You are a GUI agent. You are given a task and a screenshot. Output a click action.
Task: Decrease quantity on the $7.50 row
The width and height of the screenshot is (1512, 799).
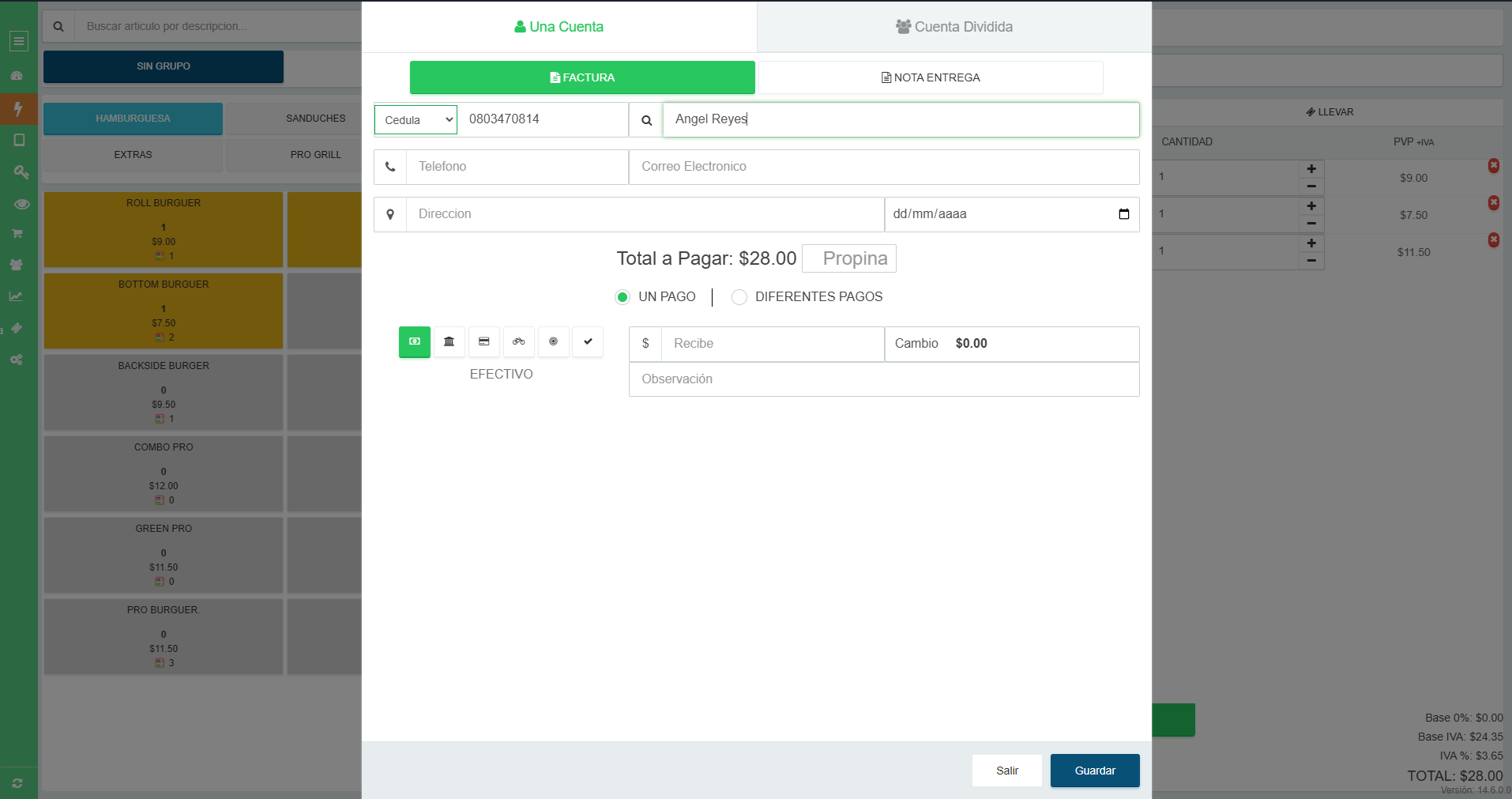(1311, 224)
